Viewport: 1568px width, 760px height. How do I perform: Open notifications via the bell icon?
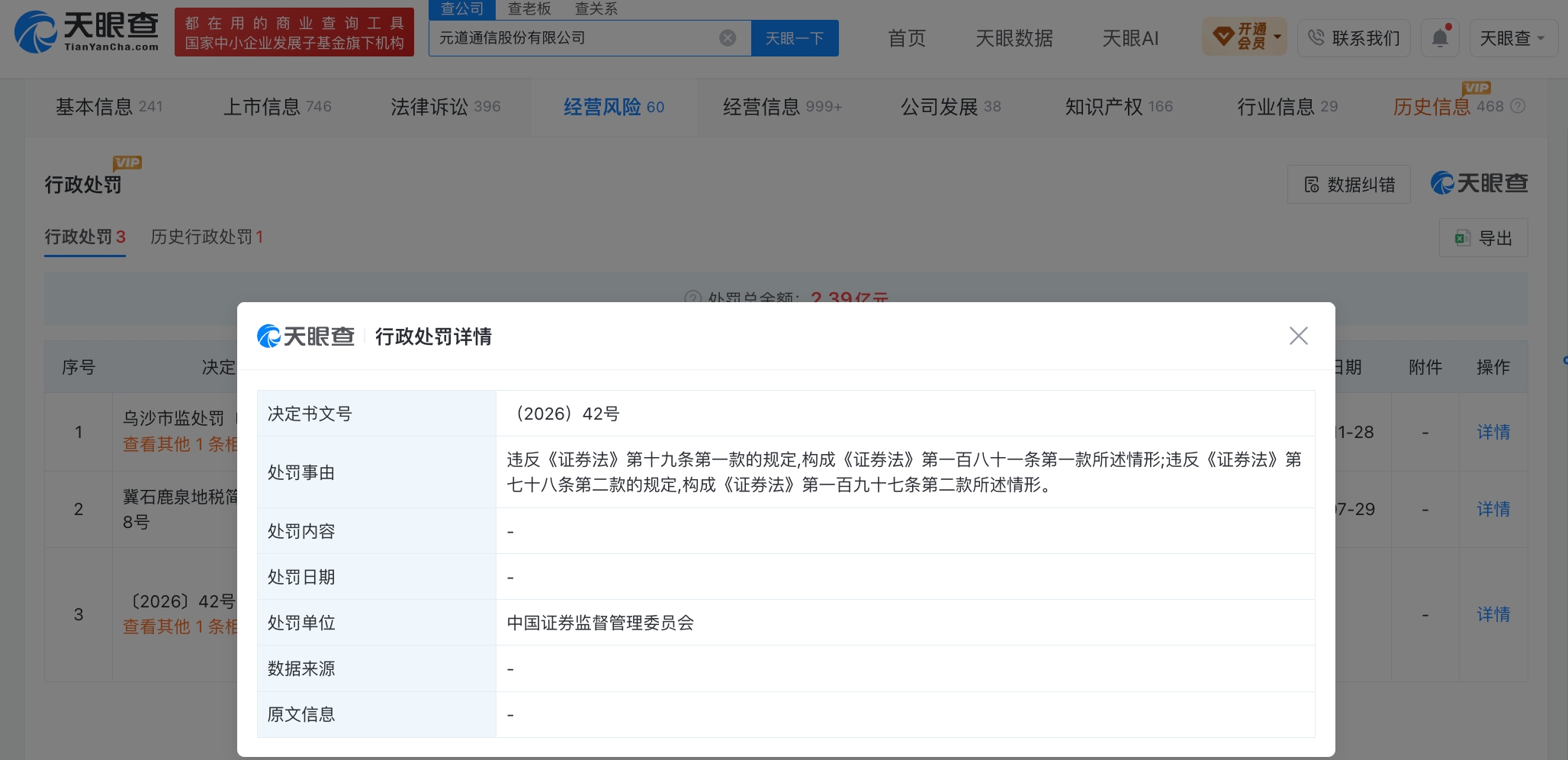point(1440,38)
